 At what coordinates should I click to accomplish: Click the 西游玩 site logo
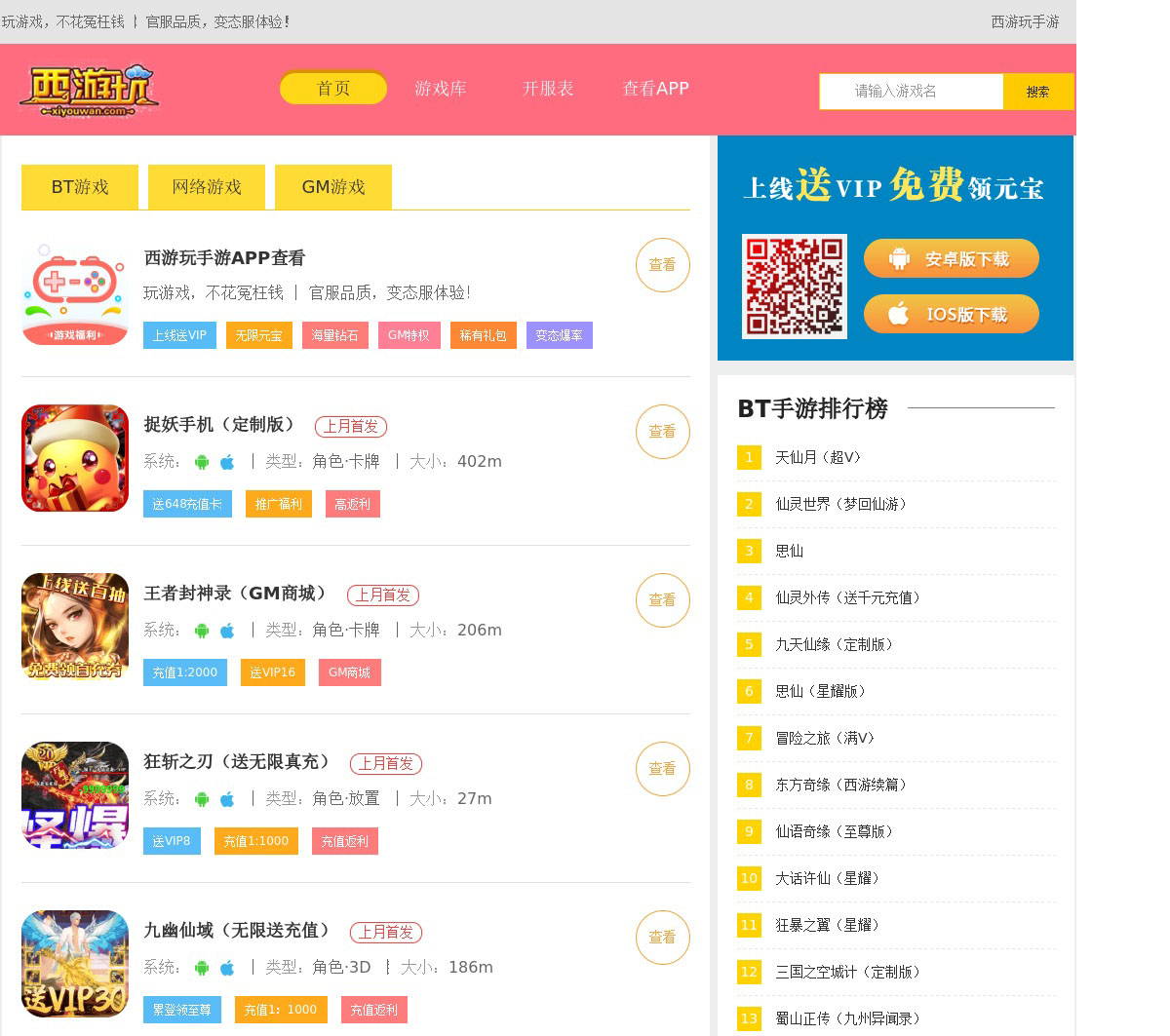tap(90, 91)
